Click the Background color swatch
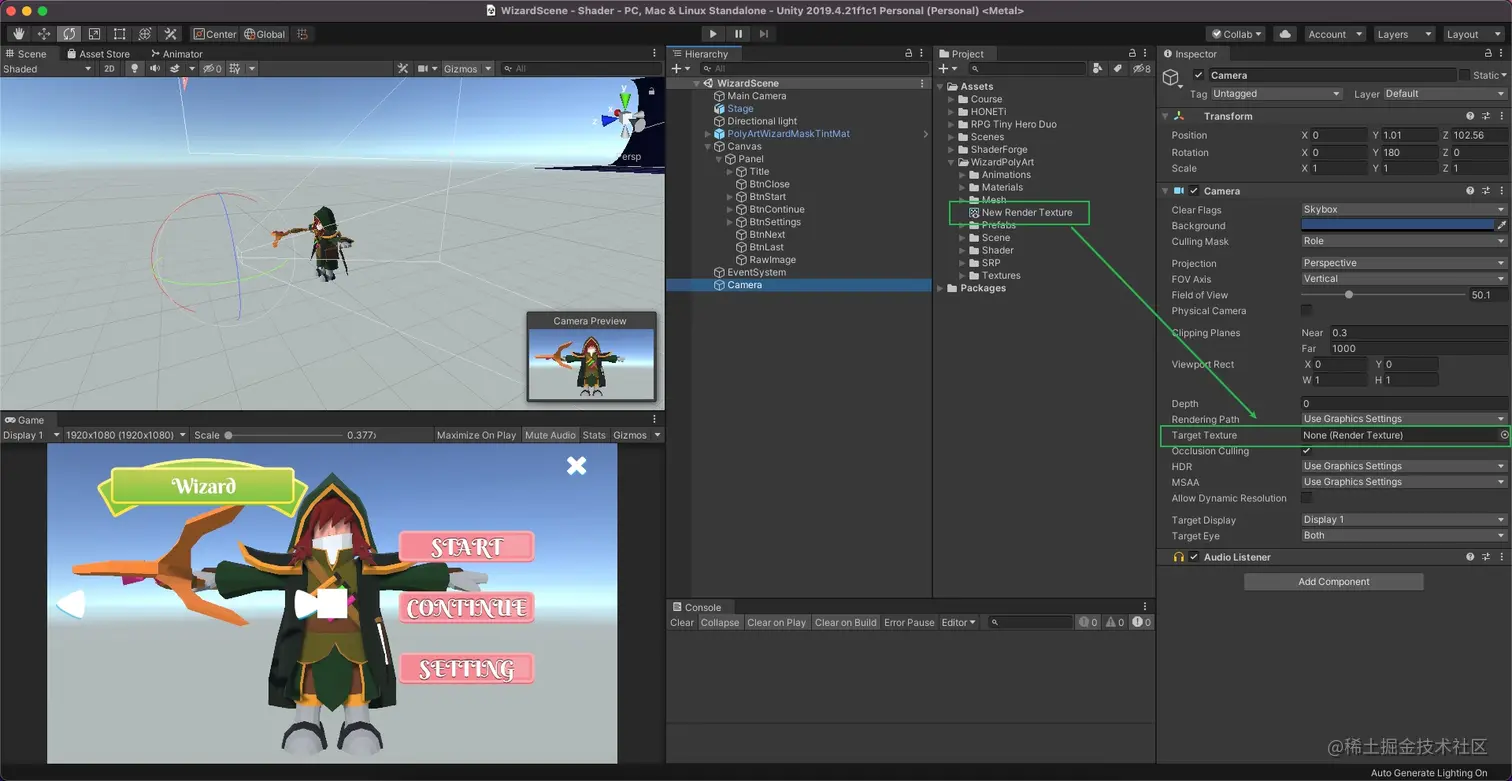The width and height of the screenshot is (1512, 781). [1398, 226]
